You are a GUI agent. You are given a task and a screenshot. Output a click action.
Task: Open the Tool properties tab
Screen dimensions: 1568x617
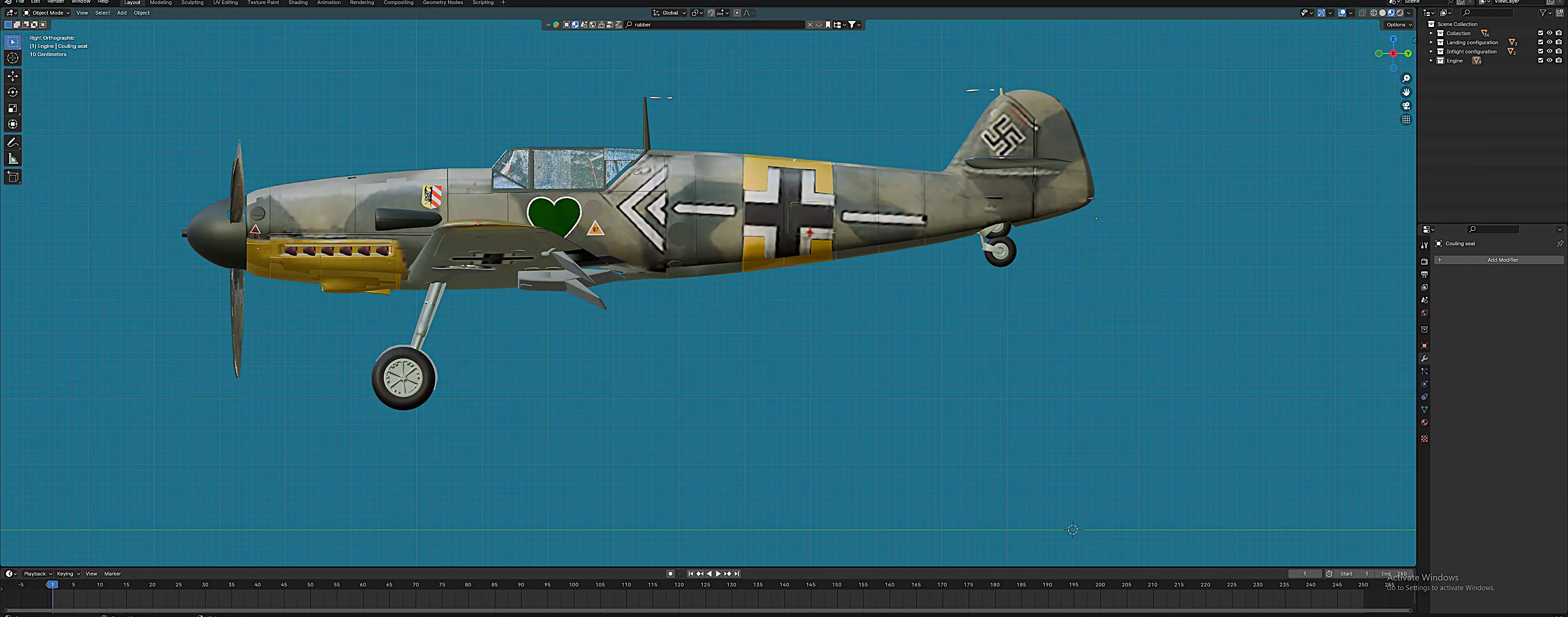1424,245
